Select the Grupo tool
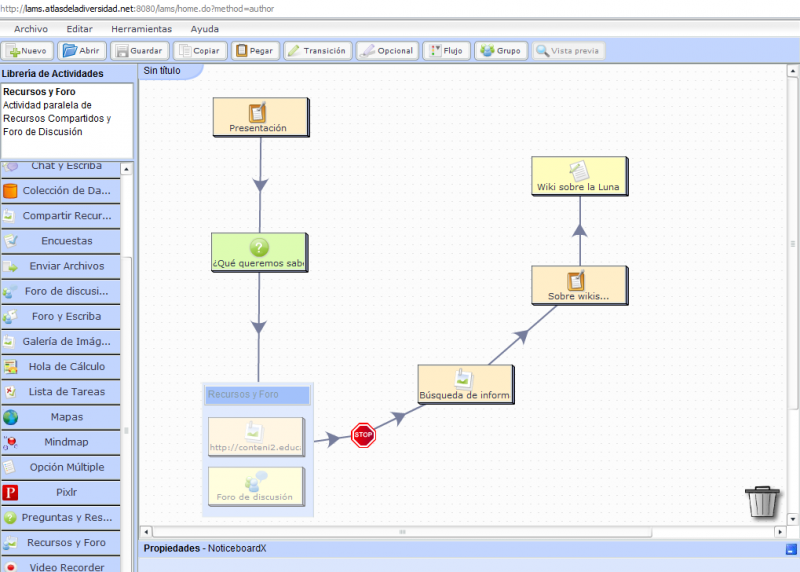 [x=501, y=51]
